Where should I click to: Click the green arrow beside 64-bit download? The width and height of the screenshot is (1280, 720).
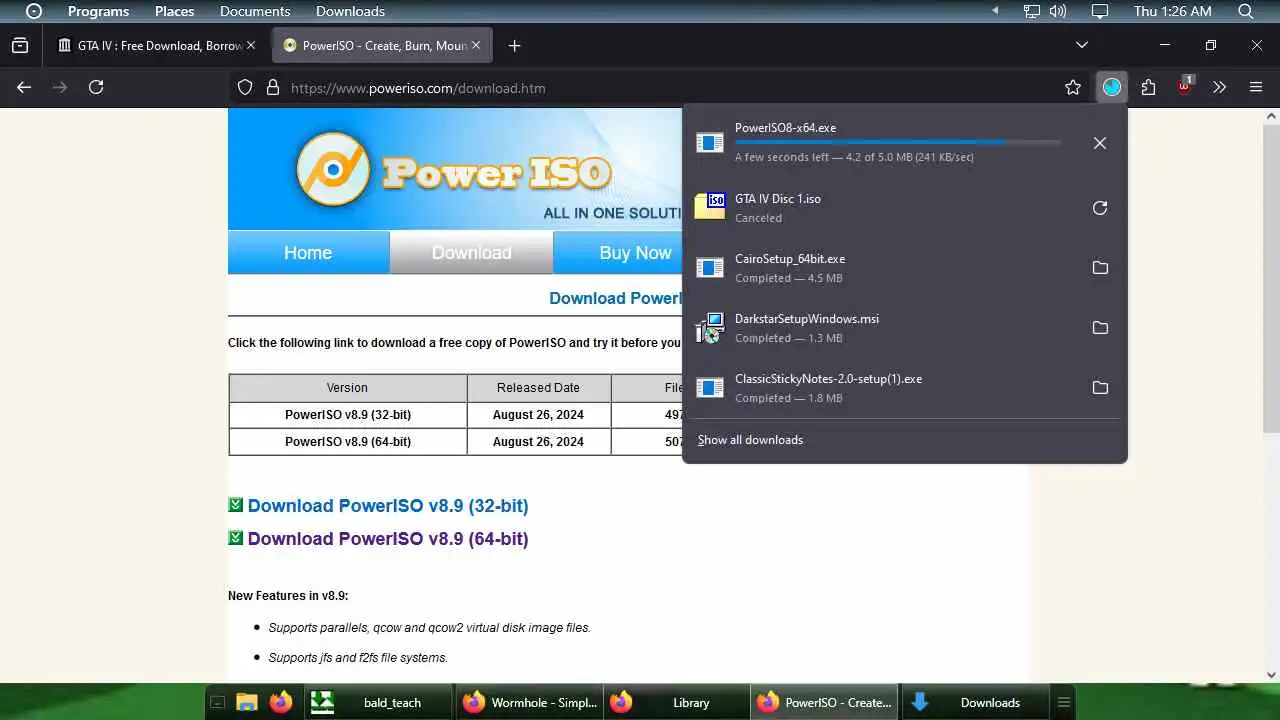(236, 538)
